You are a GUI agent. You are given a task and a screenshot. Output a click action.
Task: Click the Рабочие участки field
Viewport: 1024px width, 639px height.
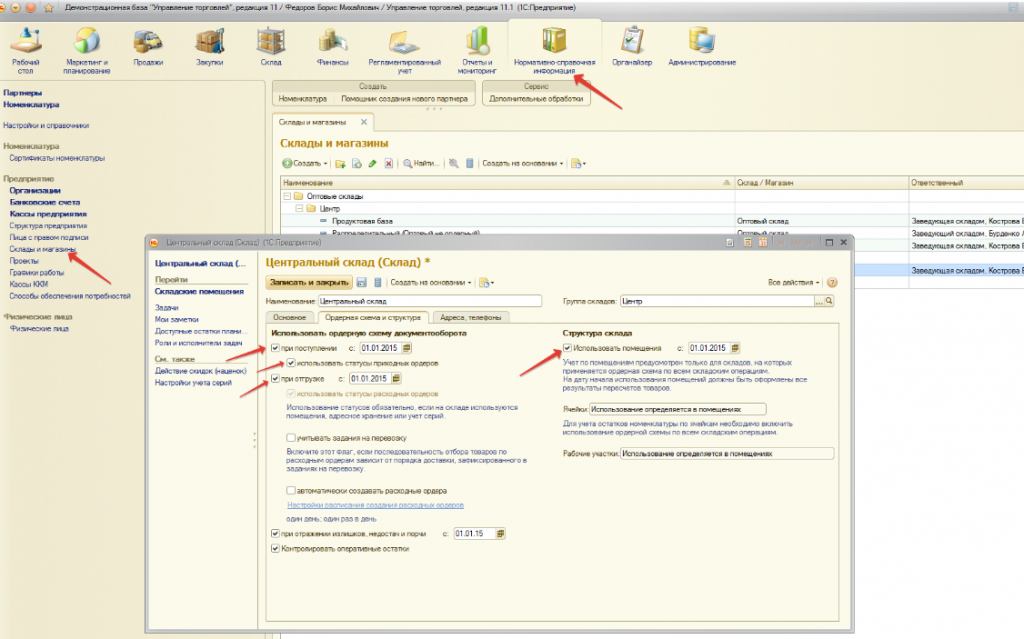click(727, 453)
